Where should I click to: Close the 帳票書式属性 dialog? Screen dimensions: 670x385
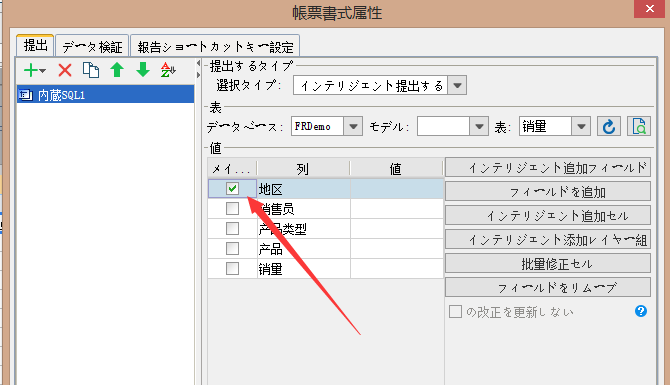click(x=649, y=9)
